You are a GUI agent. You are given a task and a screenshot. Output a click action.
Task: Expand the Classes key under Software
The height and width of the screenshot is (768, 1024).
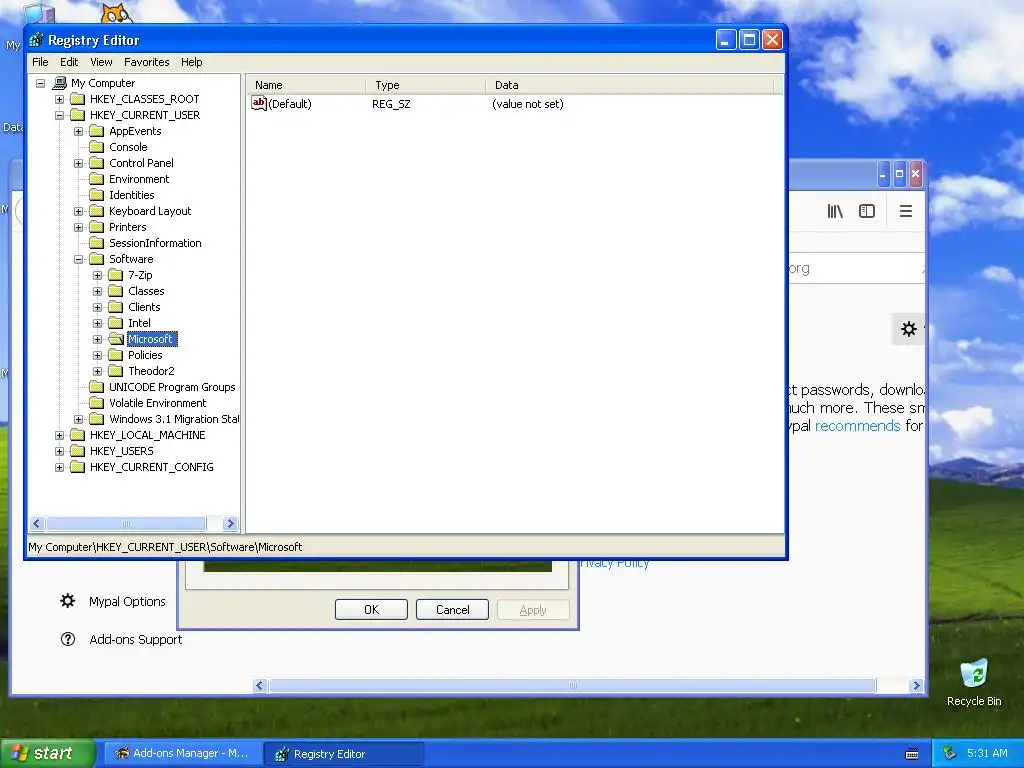[97, 291]
